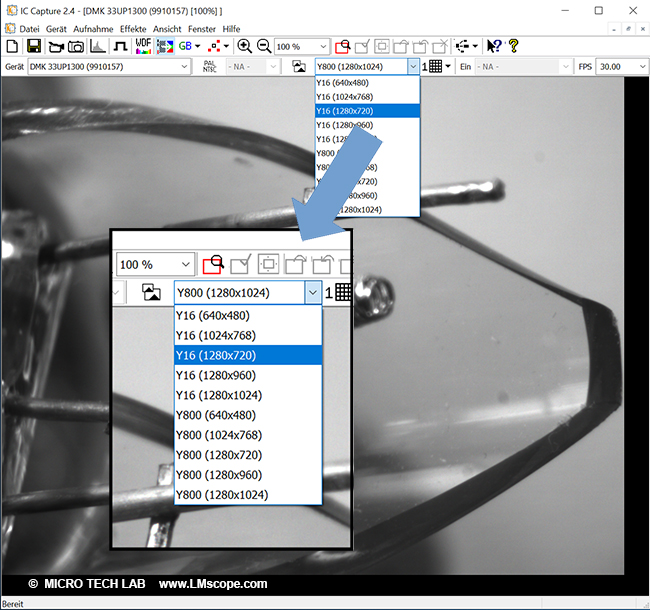Expand the Gerät device dropdown
The height and width of the screenshot is (610, 650).
click(183, 67)
